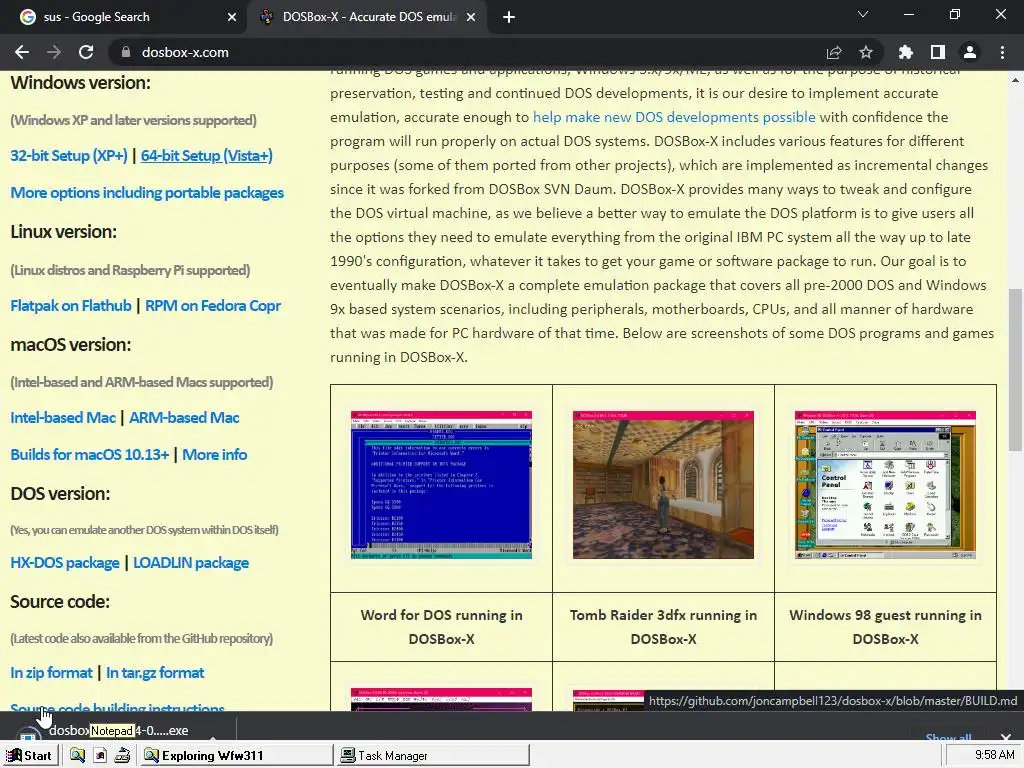Close the sus Google Search tab
Image resolution: width=1024 pixels, height=768 pixels.
point(232,17)
